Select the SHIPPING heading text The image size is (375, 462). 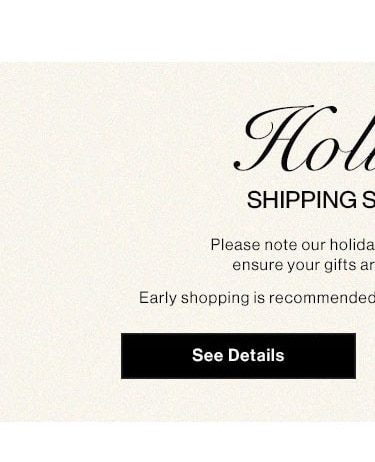(302, 200)
